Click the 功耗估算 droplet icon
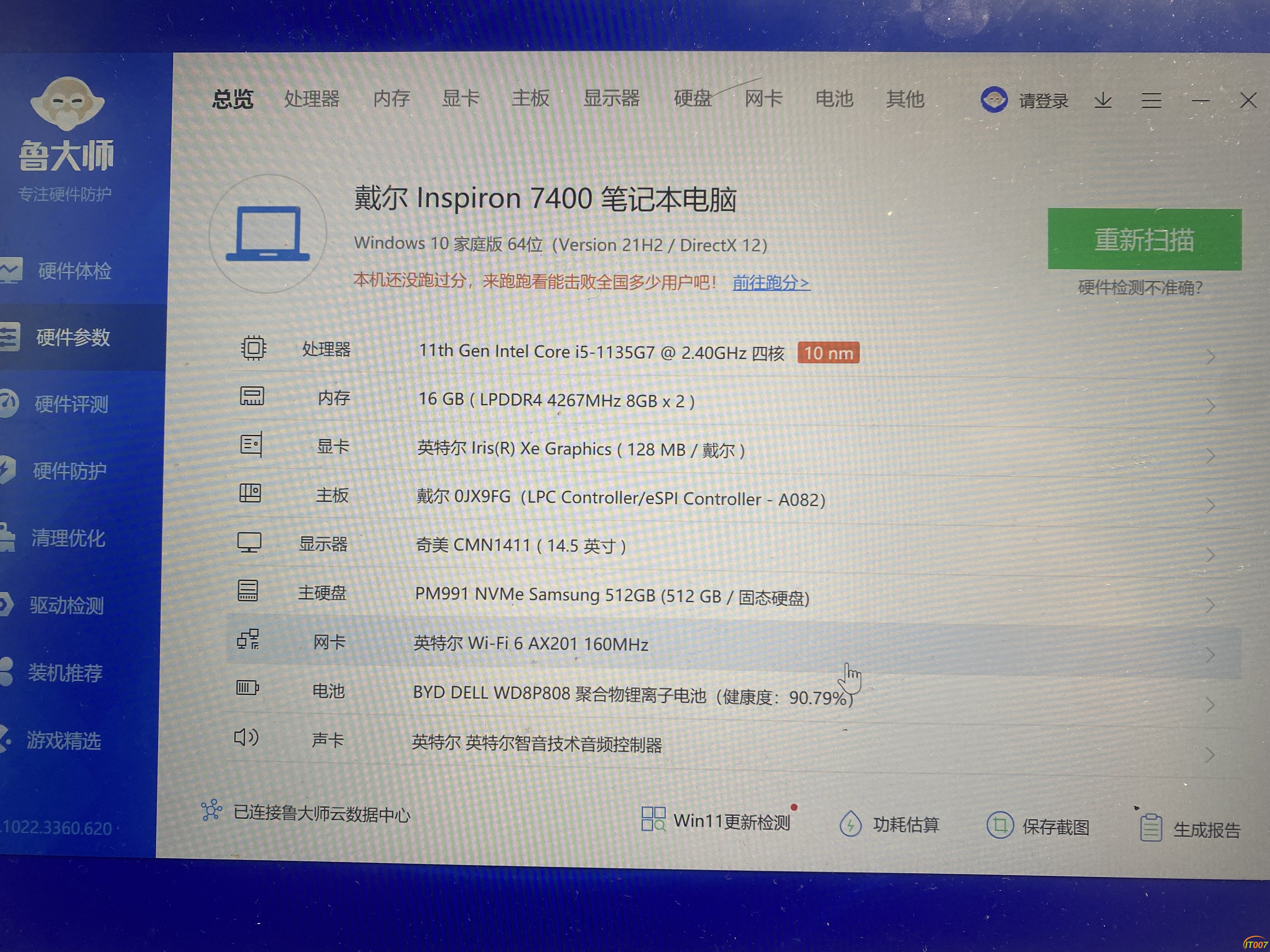Screen dimensions: 1270x952 [850, 824]
